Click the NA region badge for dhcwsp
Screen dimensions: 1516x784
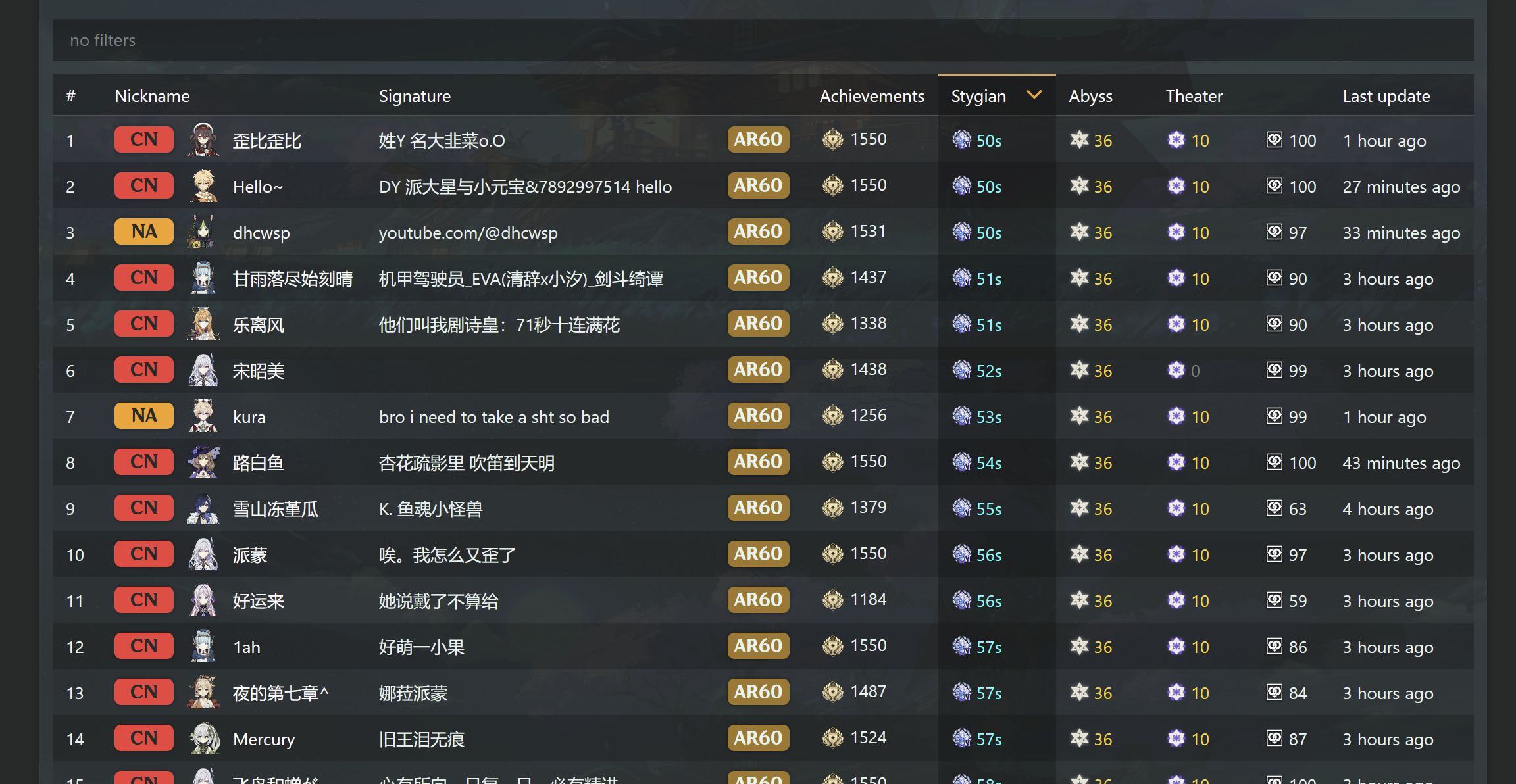tap(144, 232)
